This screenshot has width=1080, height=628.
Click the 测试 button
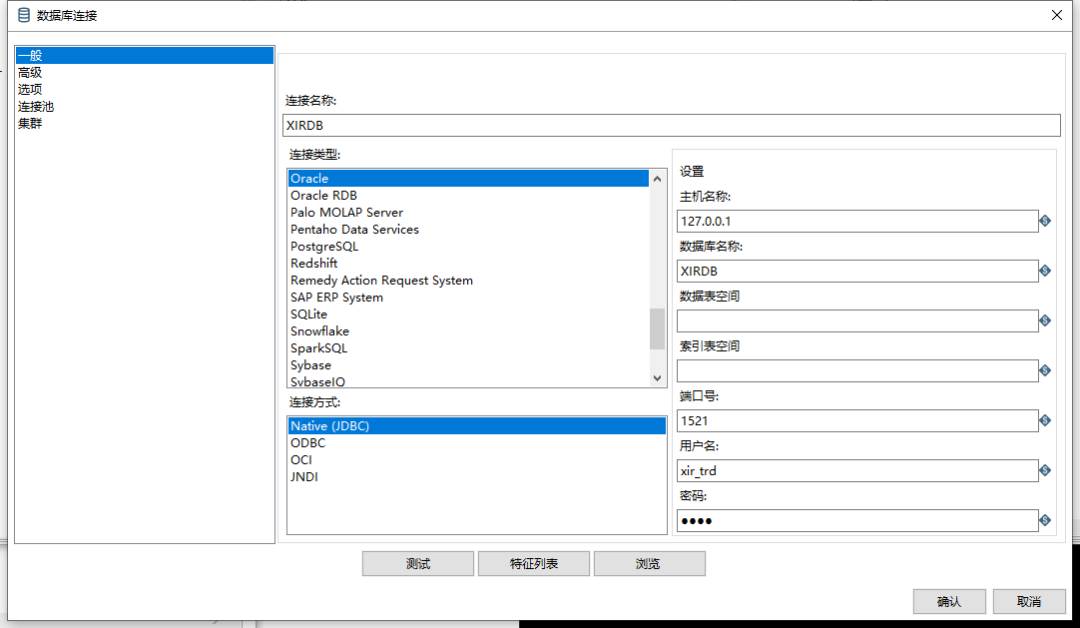coord(418,563)
